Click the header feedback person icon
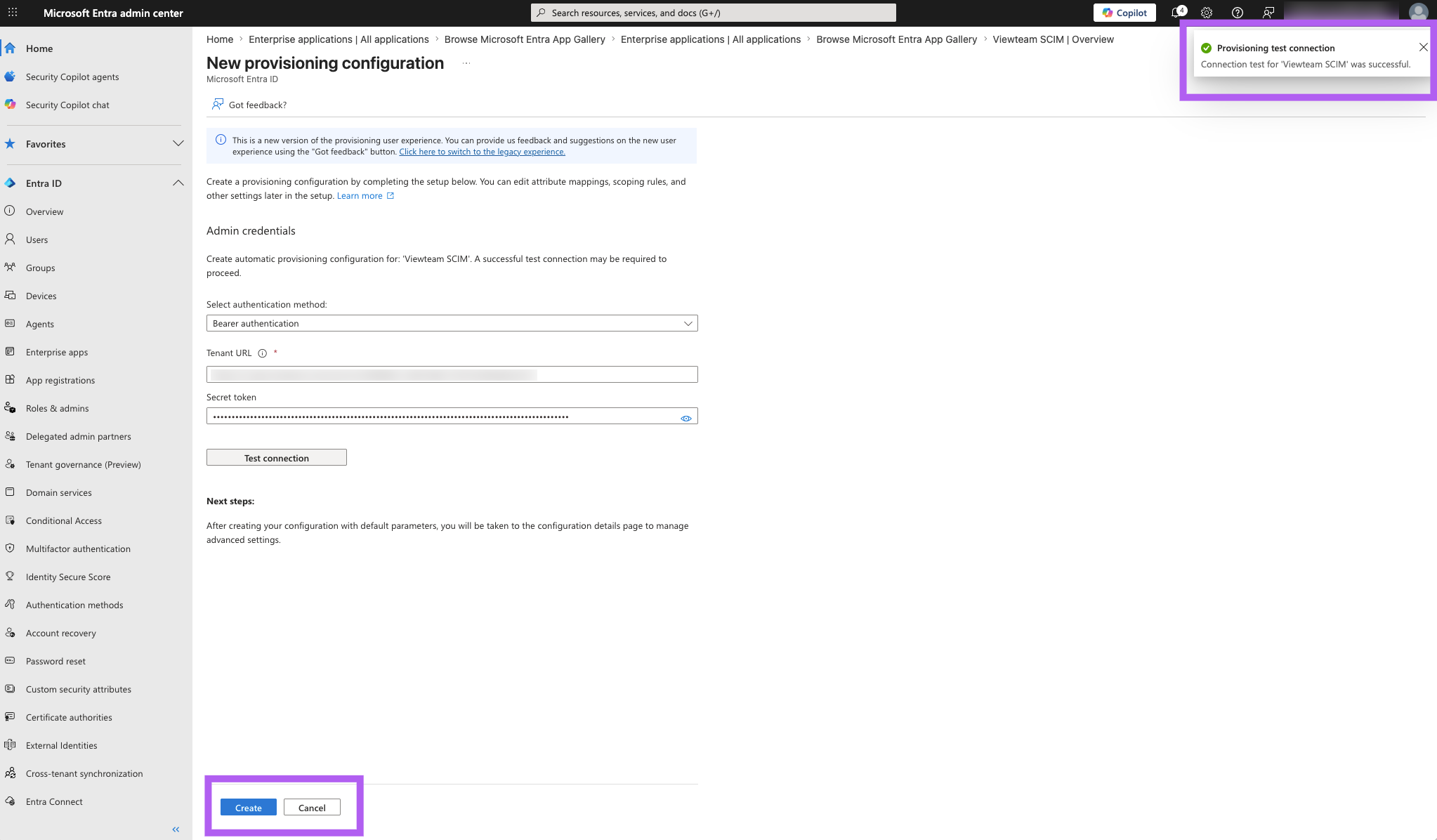The width and height of the screenshot is (1437, 840). 1268,13
